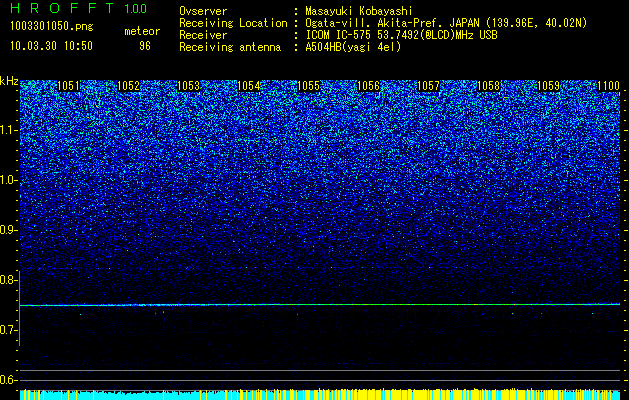Click the 'Receiving antenna' label
Viewport: 629px width, 400px height.
[230, 47]
